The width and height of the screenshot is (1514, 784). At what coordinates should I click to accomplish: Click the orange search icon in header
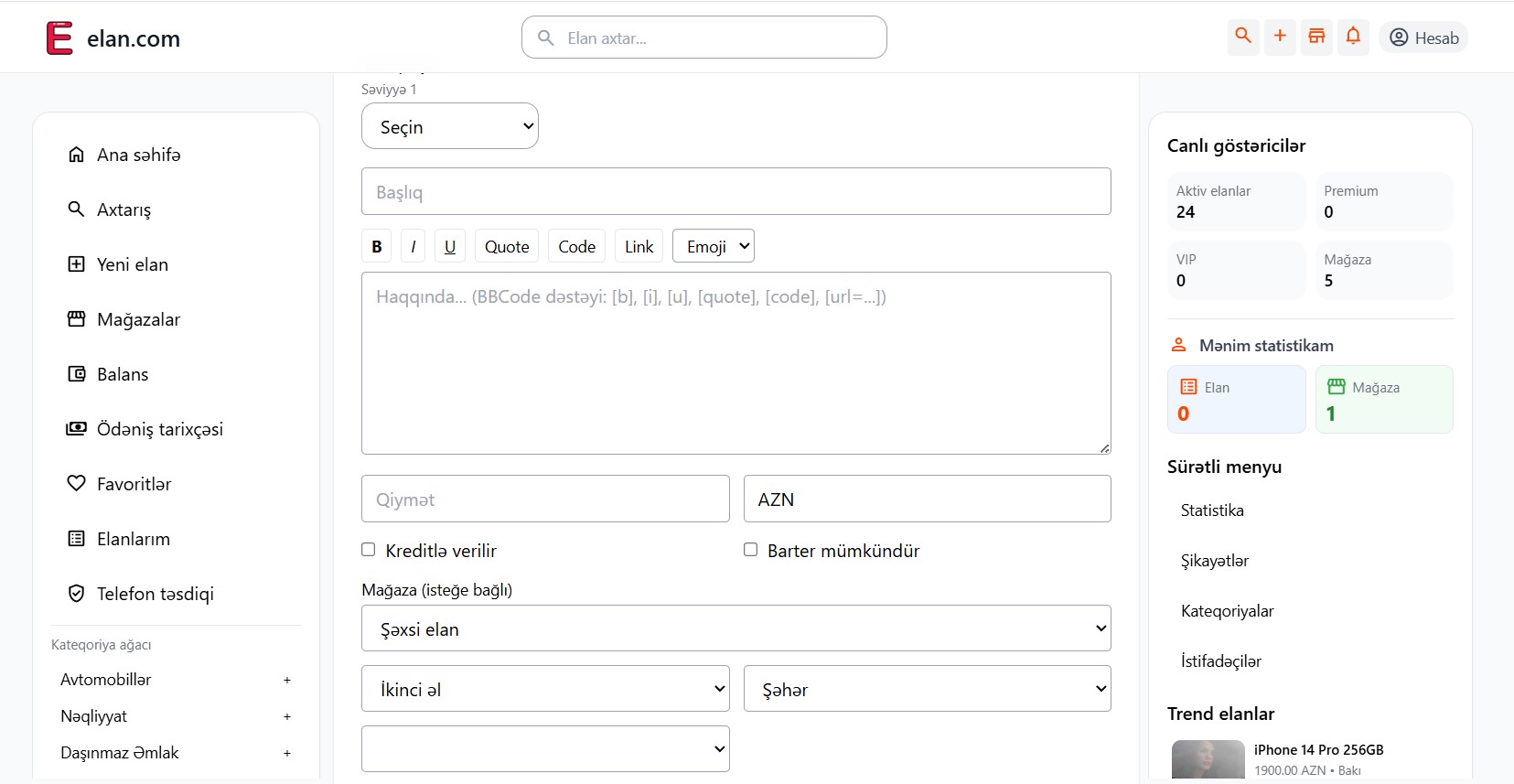coord(1243,37)
